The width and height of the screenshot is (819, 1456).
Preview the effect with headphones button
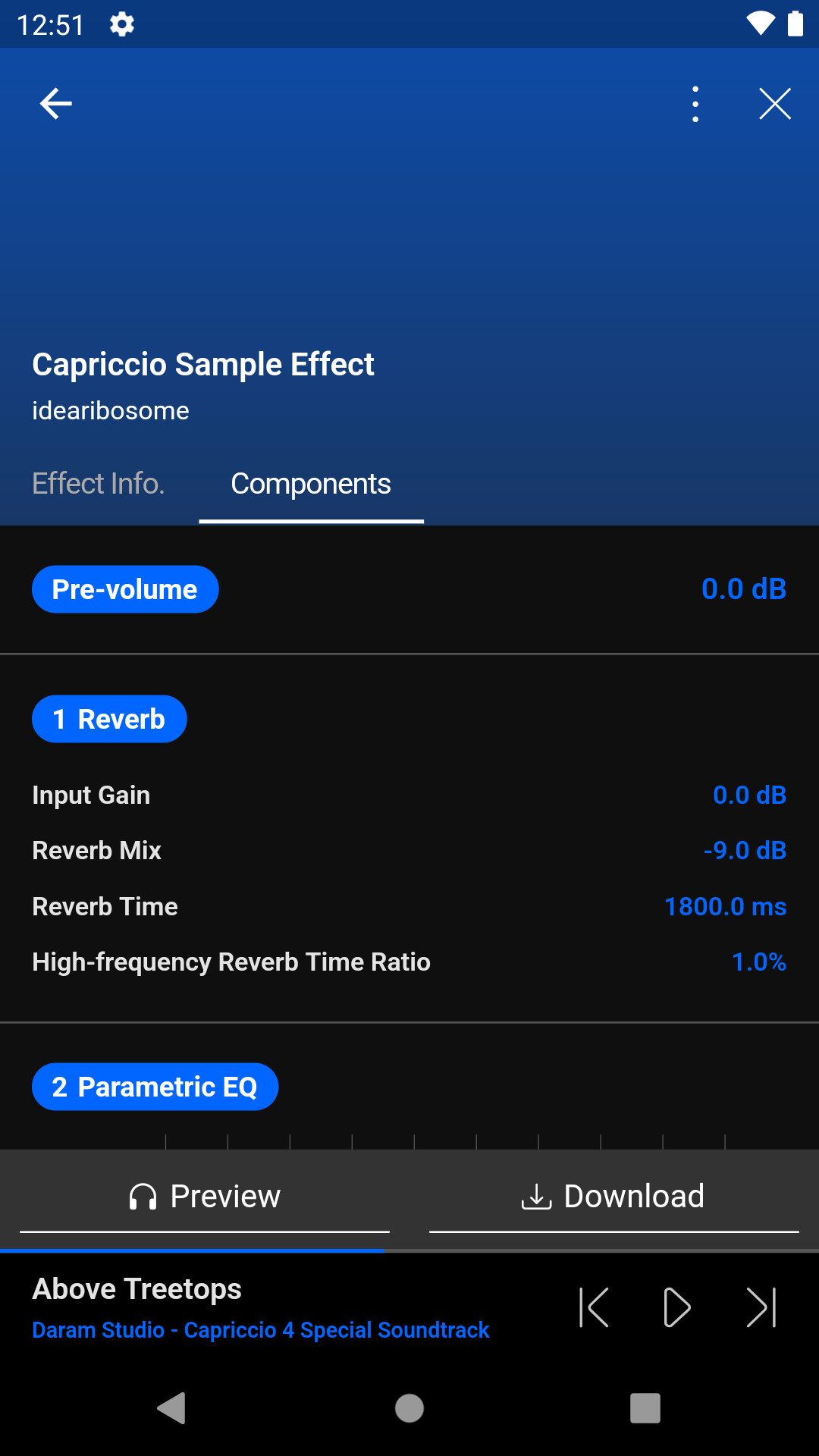[205, 1197]
